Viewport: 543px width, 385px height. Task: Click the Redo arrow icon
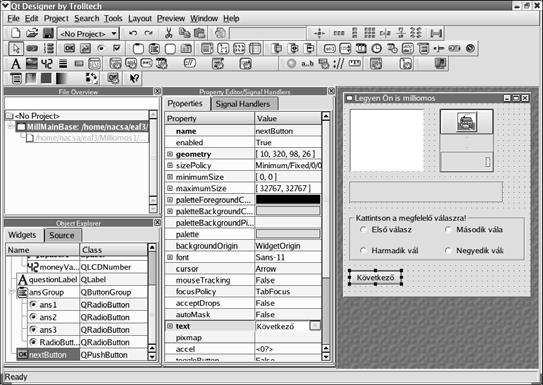coord(149,33)
